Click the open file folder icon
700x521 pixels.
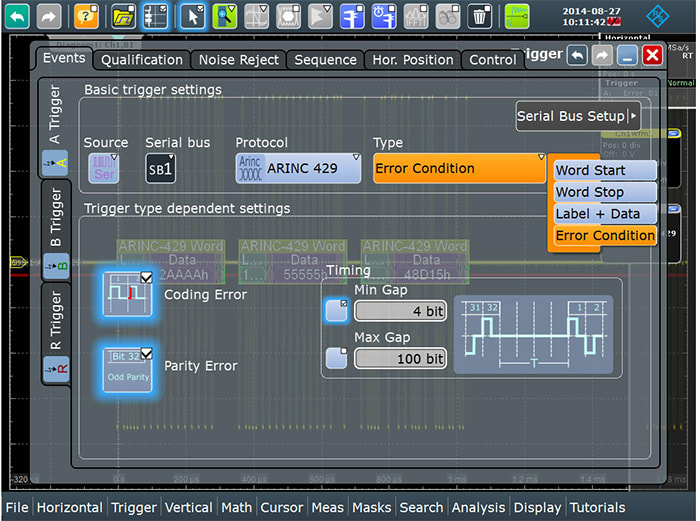pos(123,17)
